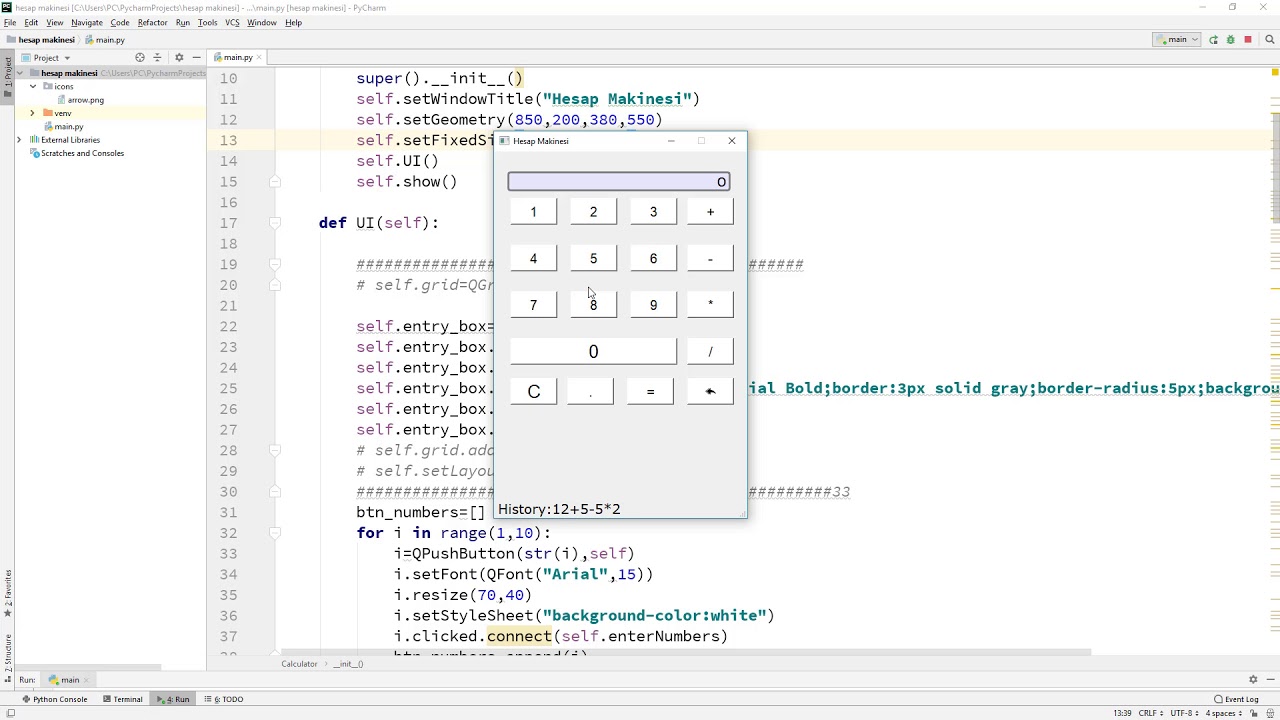1280x720 pixels.
Task: Click the debug bug icon
Action: [x=1230, y=40]
